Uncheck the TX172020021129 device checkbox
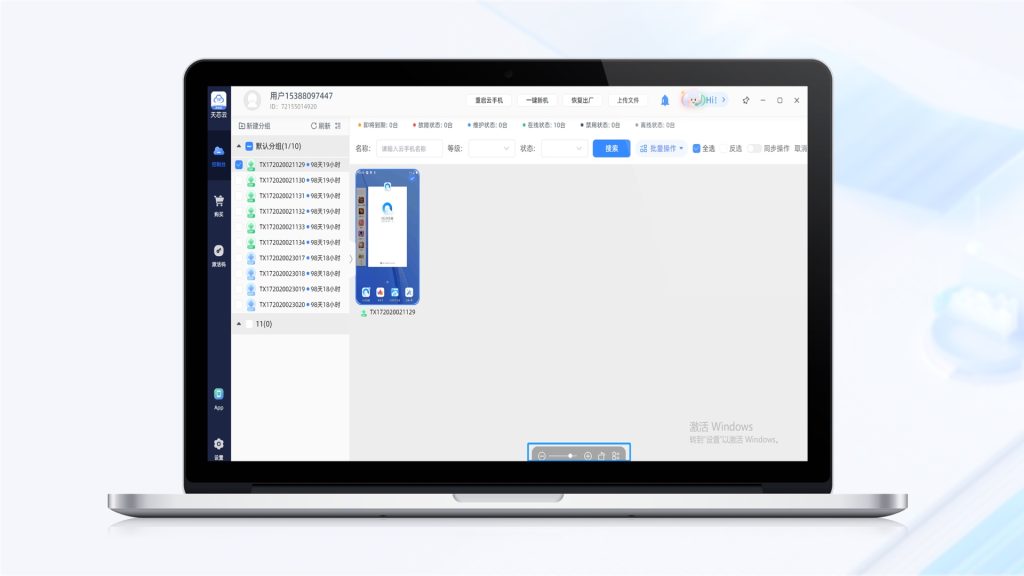Screen dimensions: 1024x576 coord(239,165)
